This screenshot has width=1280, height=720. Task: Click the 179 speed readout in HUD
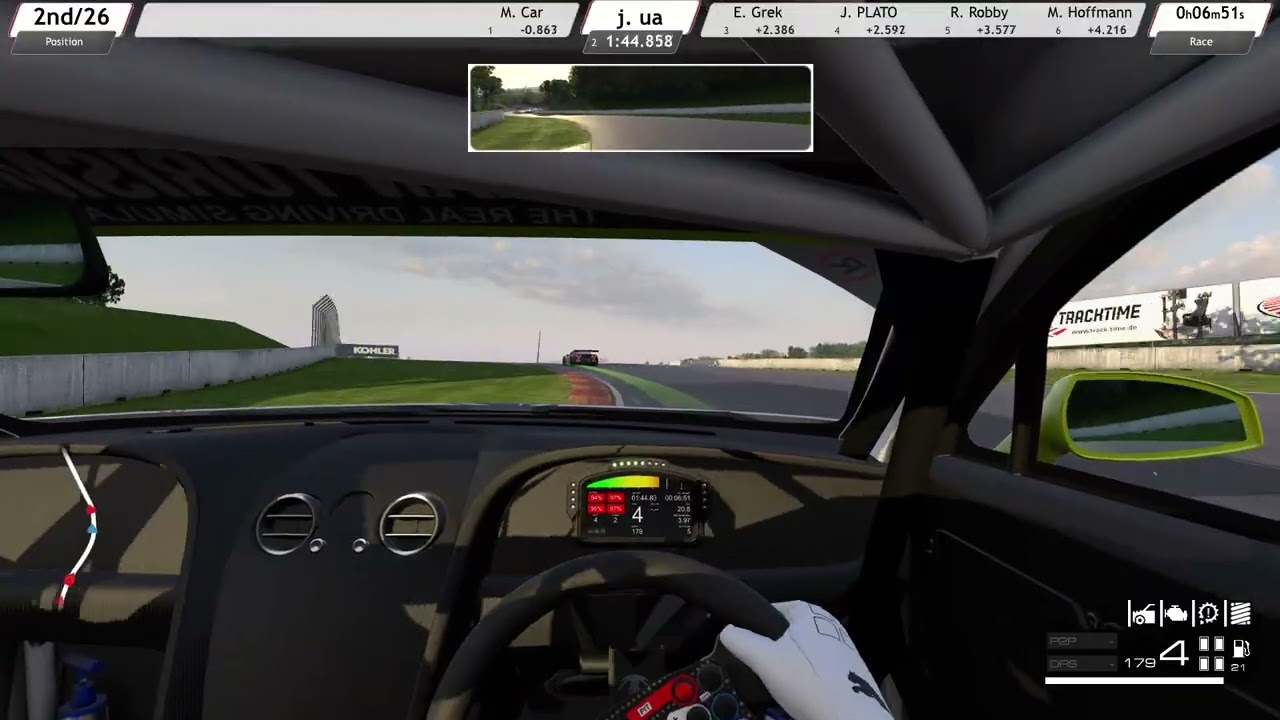[1139, 663]
